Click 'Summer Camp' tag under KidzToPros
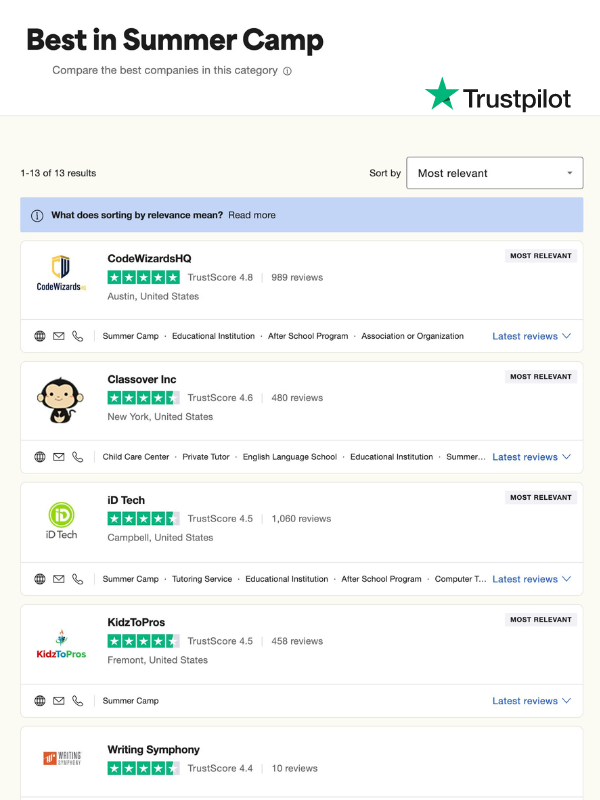Image resolution: width=600 pixels, height=800 pixels. point(131,701)
